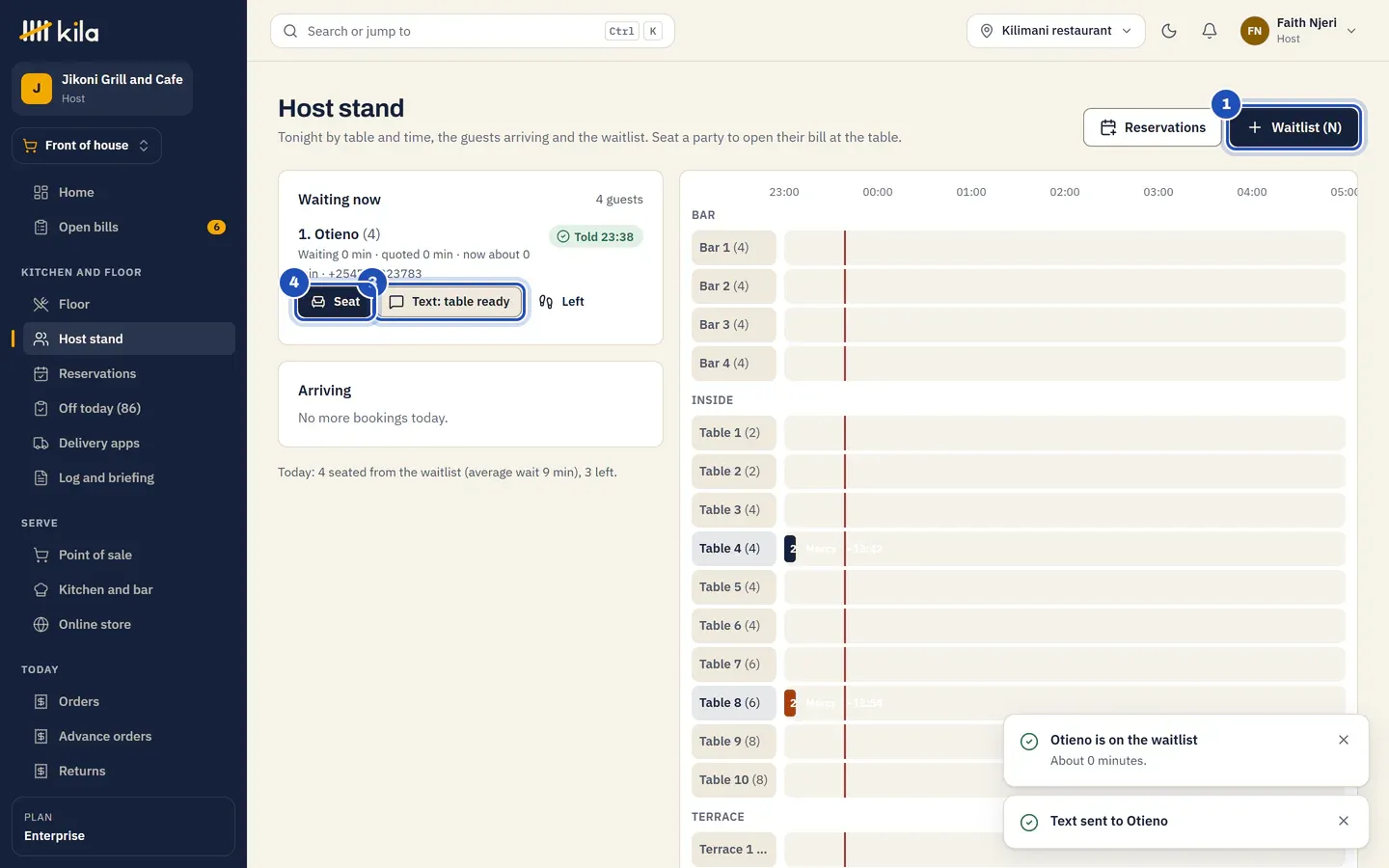
Task: Click the Enterprise plan card
Action: (123, 827)
